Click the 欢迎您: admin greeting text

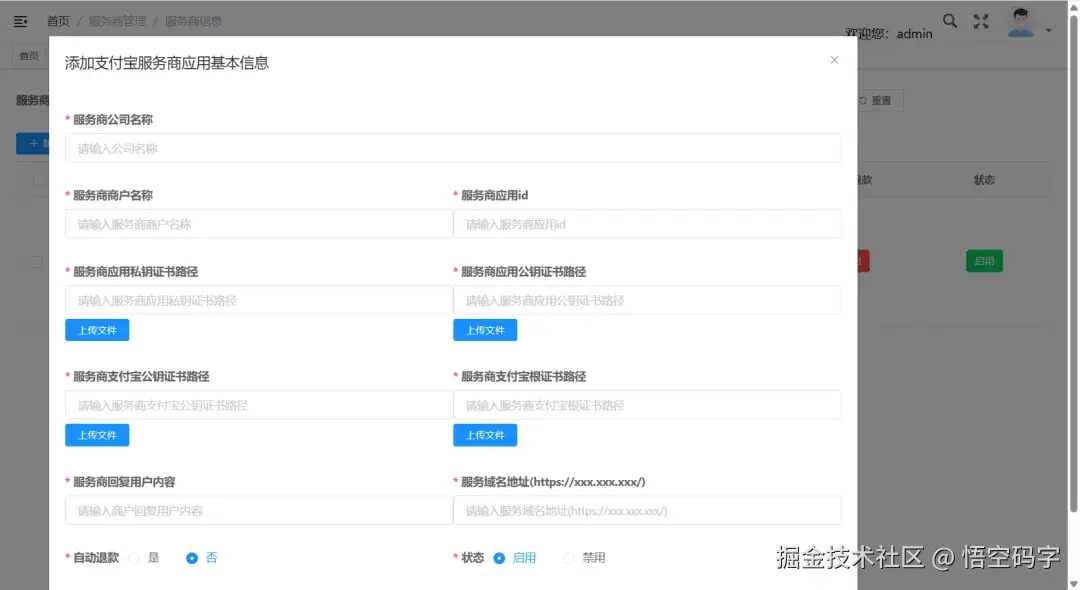889,34
